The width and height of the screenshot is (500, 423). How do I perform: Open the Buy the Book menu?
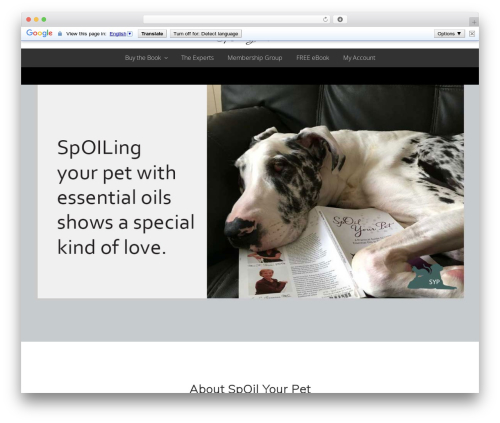click(146, 58)
